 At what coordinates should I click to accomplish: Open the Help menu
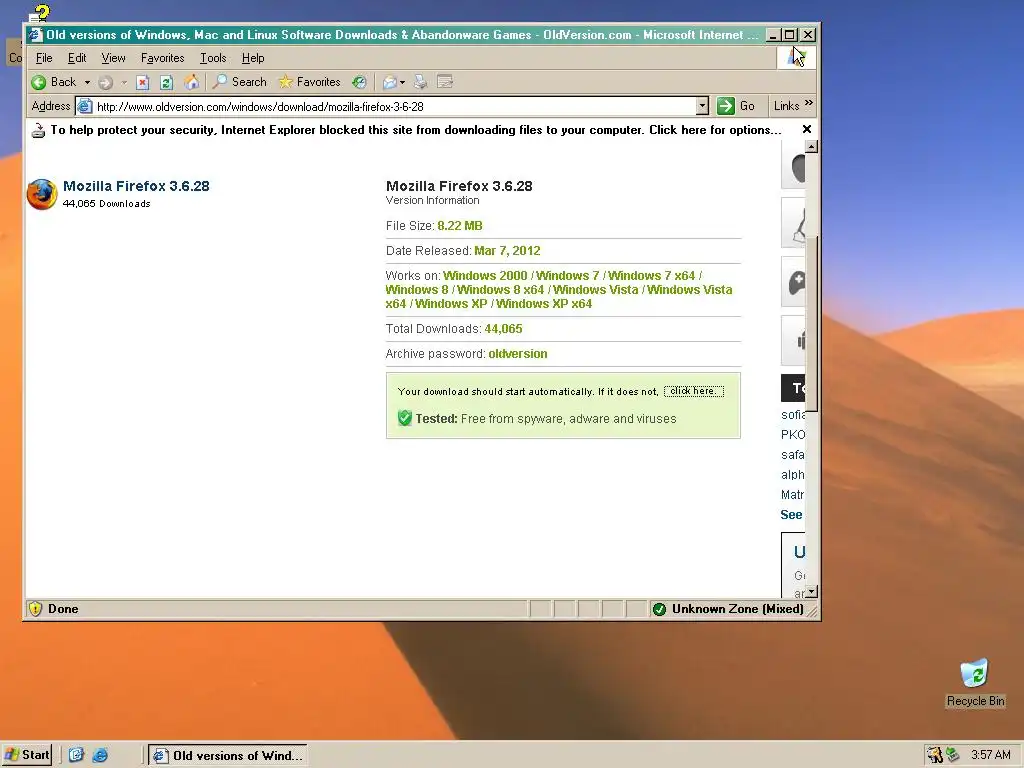[253, 58]
